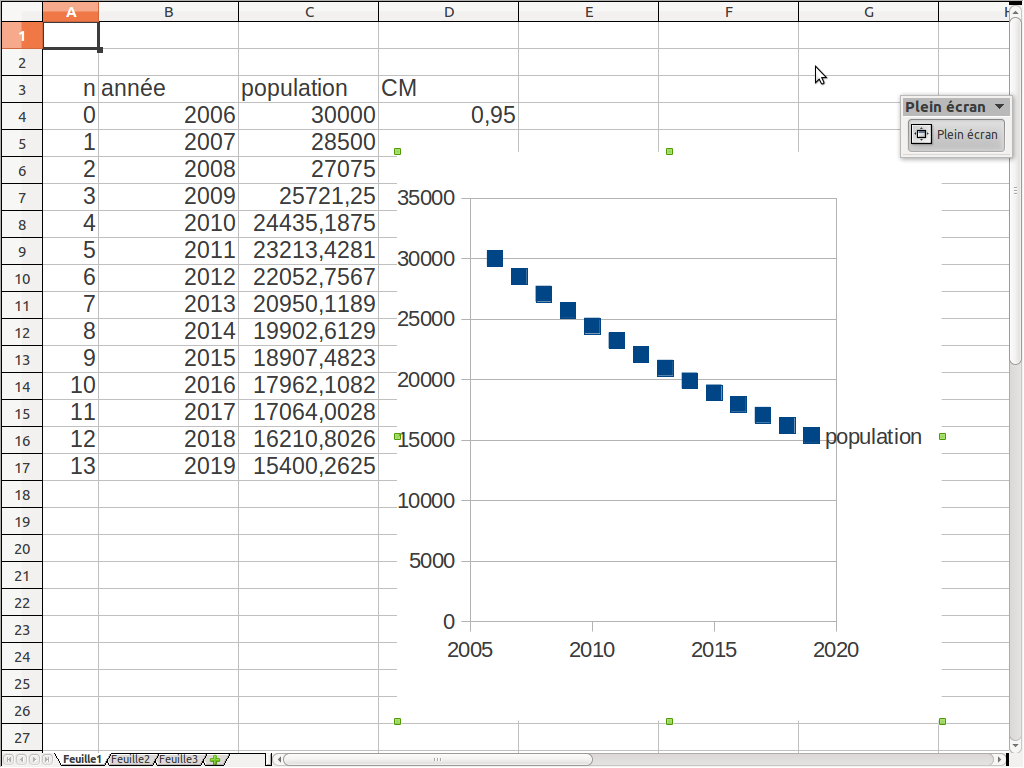1024x768 pixels.
Task: Click the previous sheet navigation arrow
Action: 21,759
